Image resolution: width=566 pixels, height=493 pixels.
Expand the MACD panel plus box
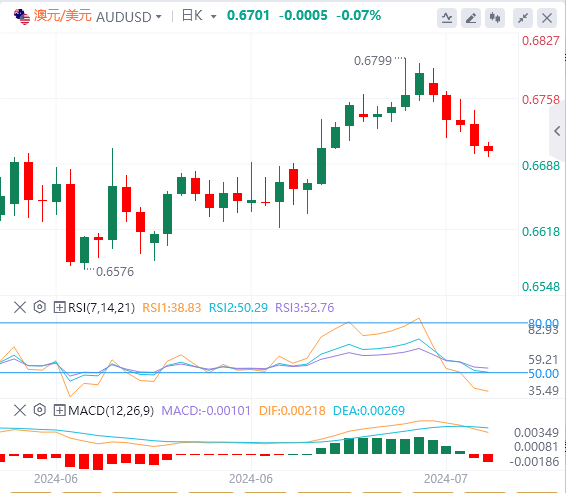(59, 410)
